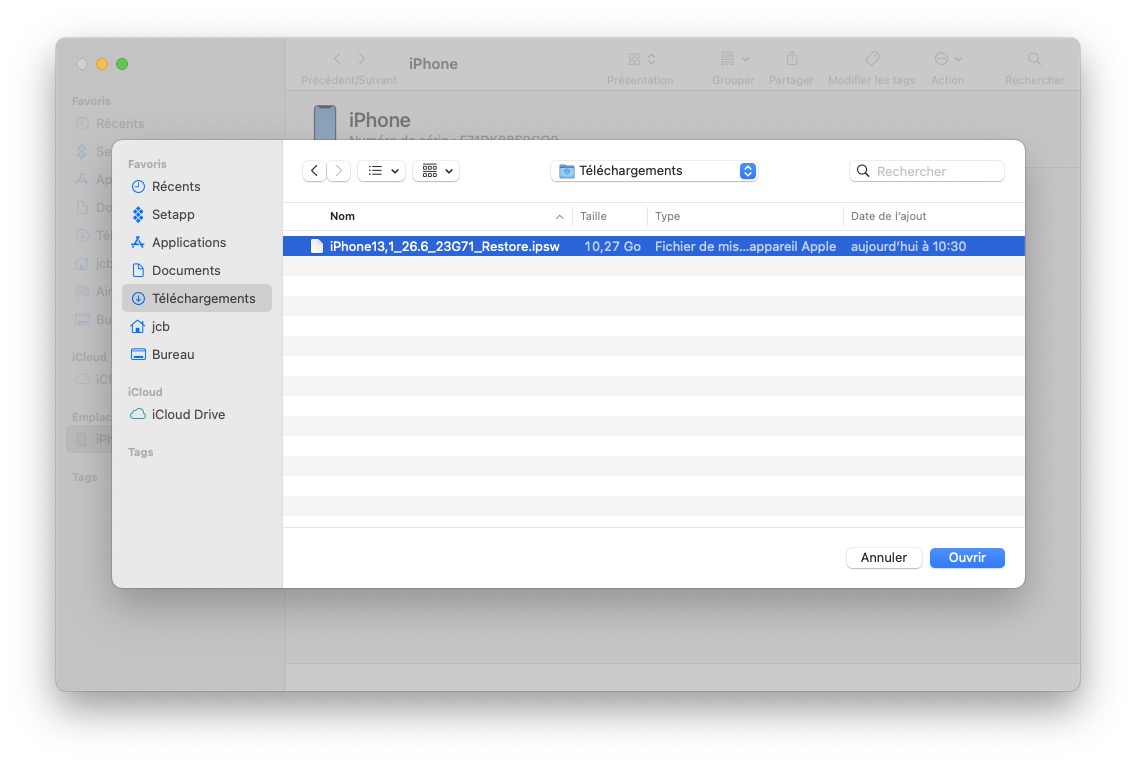Click the magnifier icon in dialog search field
Screen dimensions: 1136x765
tap(863, 171)
